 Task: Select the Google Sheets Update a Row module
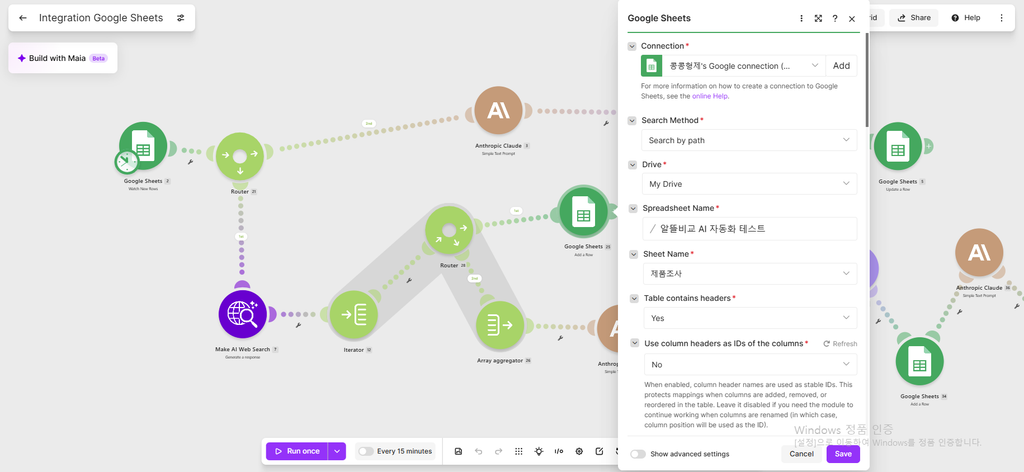[898, 146]
